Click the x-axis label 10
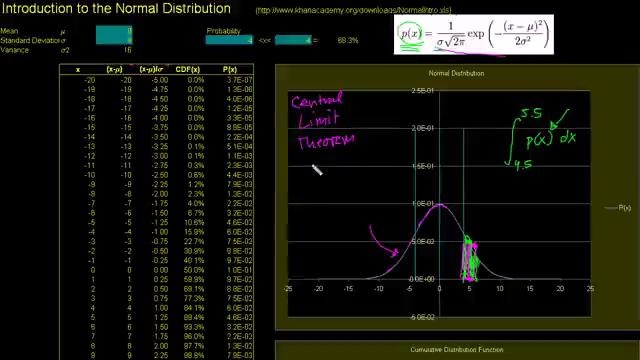The height and width of the screenshot is (360, 640). 500,289
